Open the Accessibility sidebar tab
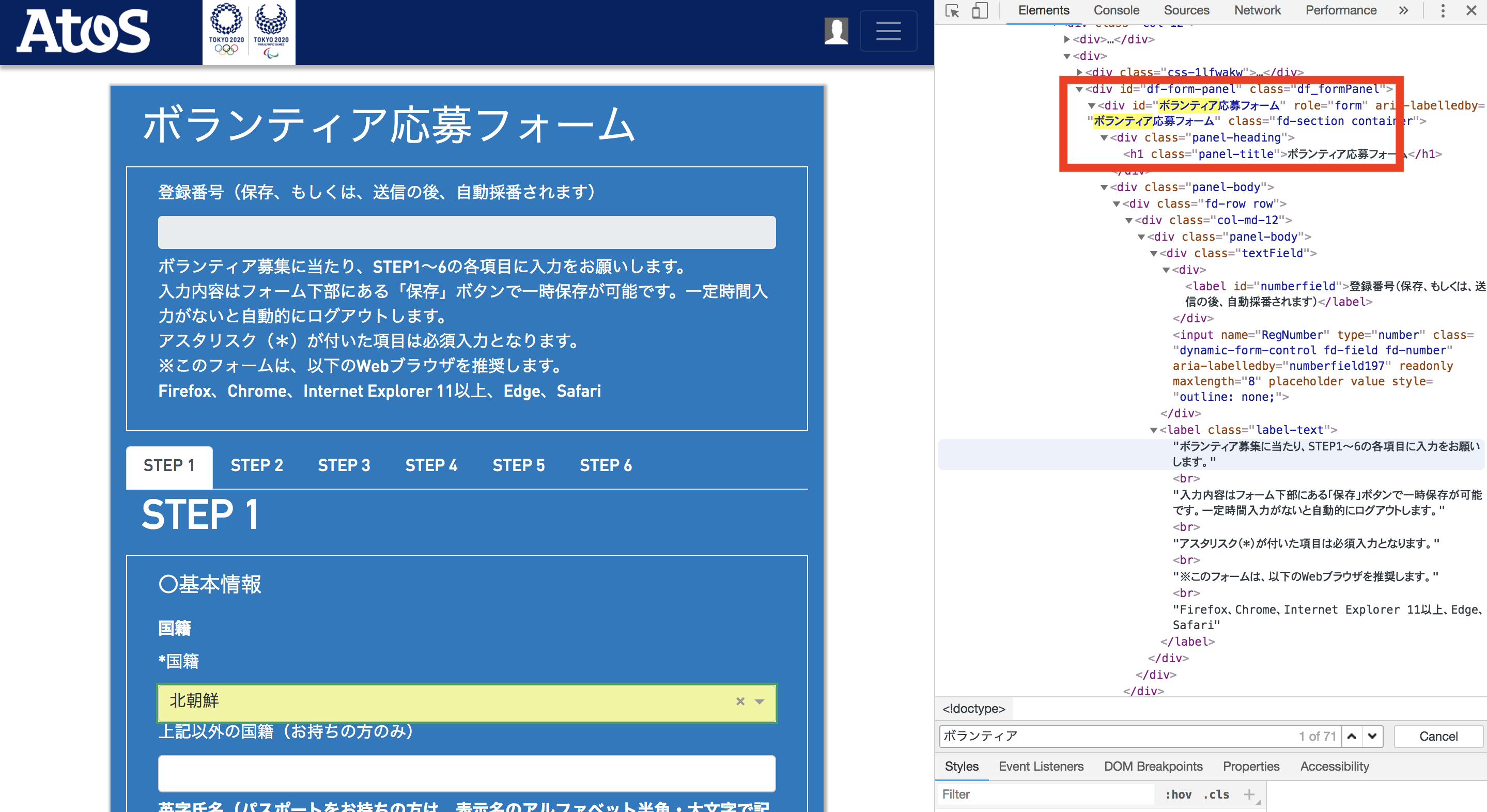The height and width of the screenshot is (812, 1487). (1334, 767)
